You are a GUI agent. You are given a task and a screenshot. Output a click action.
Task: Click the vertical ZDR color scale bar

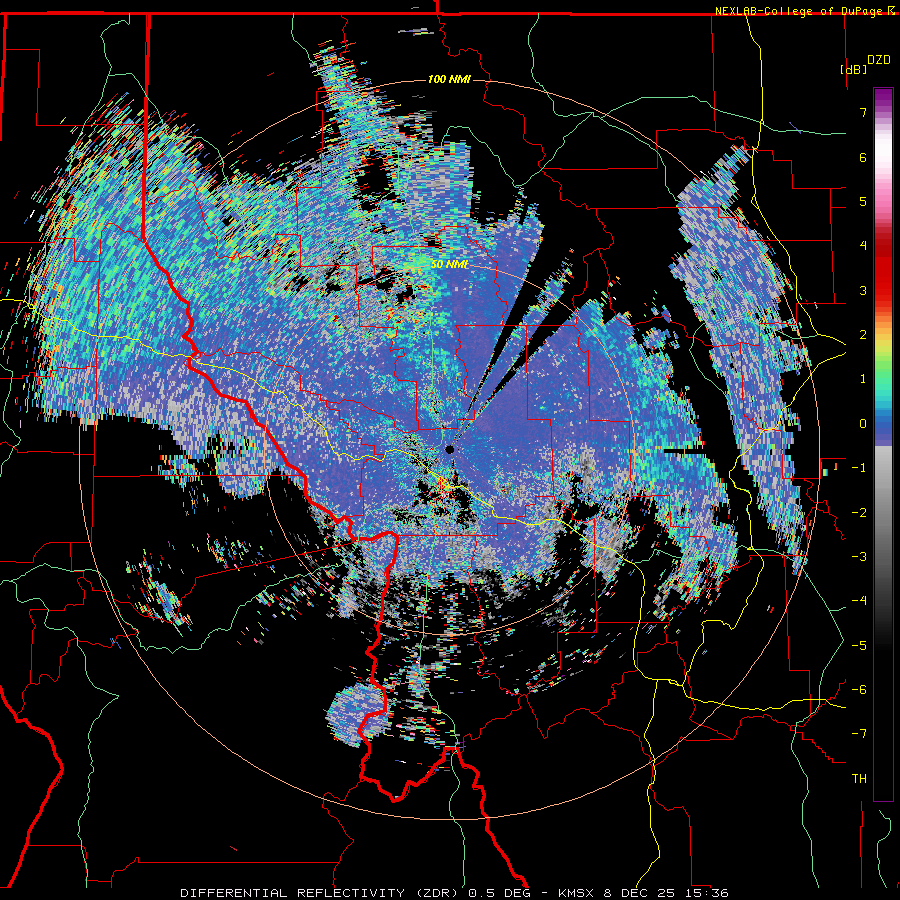[x=883, y=444]
